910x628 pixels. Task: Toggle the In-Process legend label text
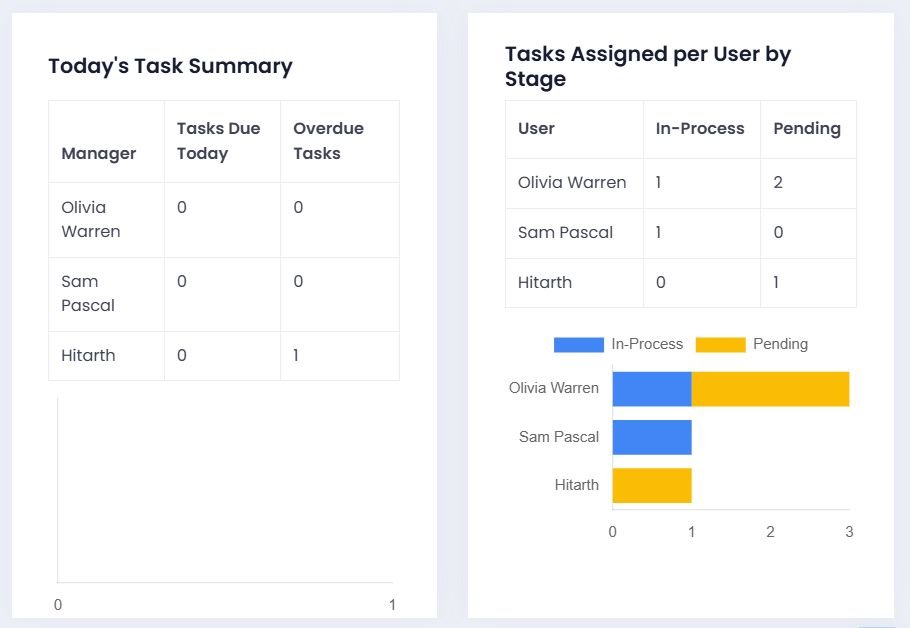click(647, 344)
